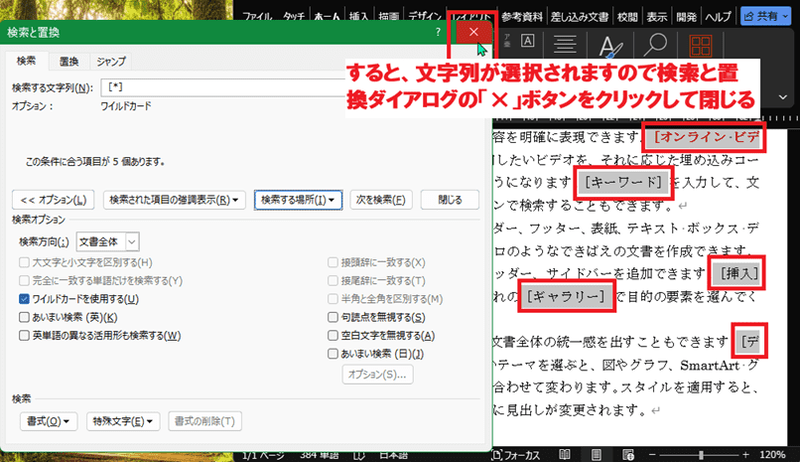Open the ヘルプ ribbon tab
The width and height of the screenshot is (800, 462).
coord(718,17)
